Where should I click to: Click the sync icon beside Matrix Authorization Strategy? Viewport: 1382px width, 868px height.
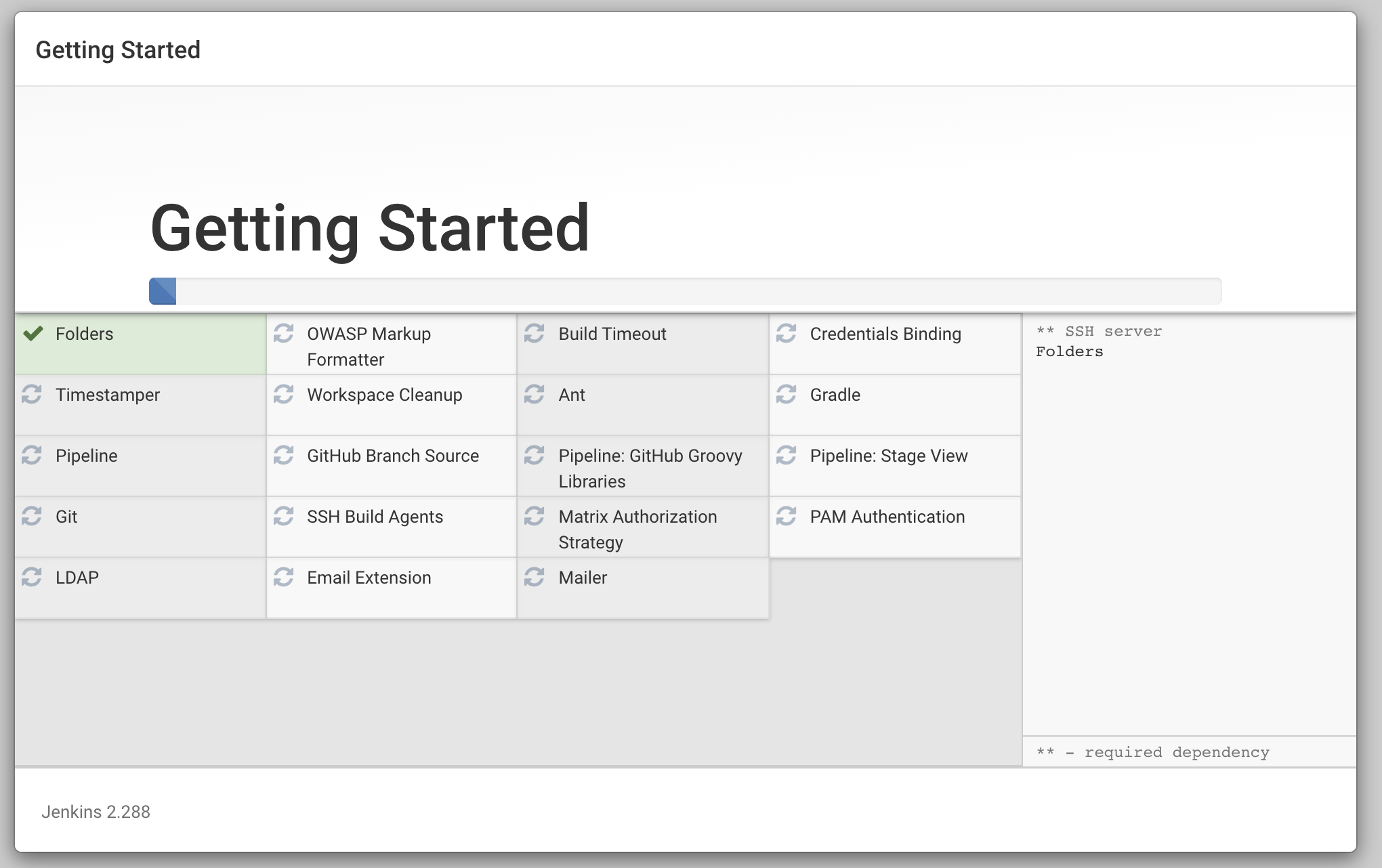point(535,516)
